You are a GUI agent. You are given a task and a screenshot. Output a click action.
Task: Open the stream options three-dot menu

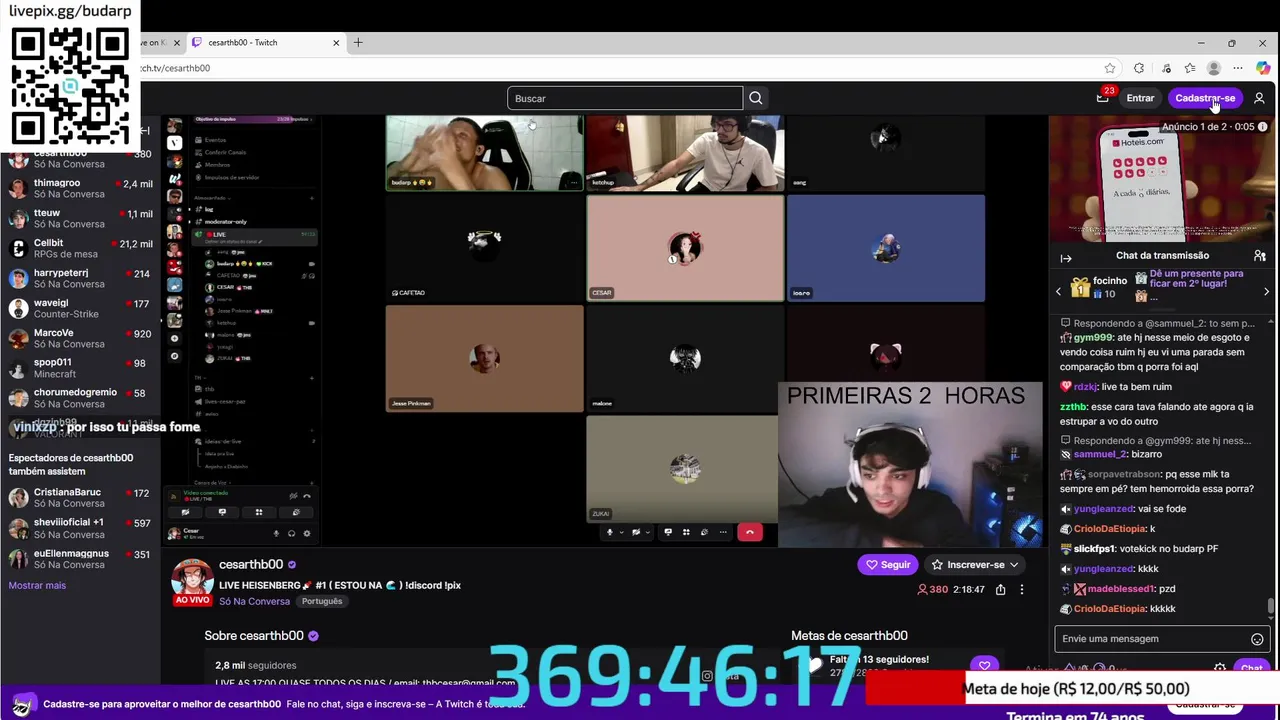click(x=1022, y=590)
